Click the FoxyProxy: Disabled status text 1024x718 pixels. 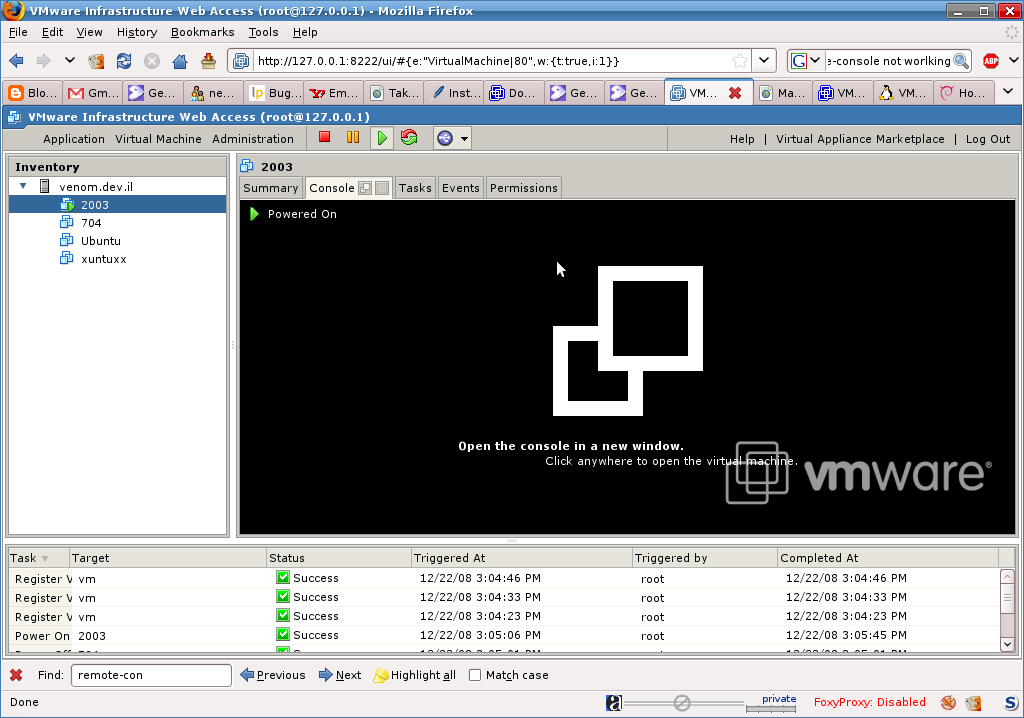point(869,702)
